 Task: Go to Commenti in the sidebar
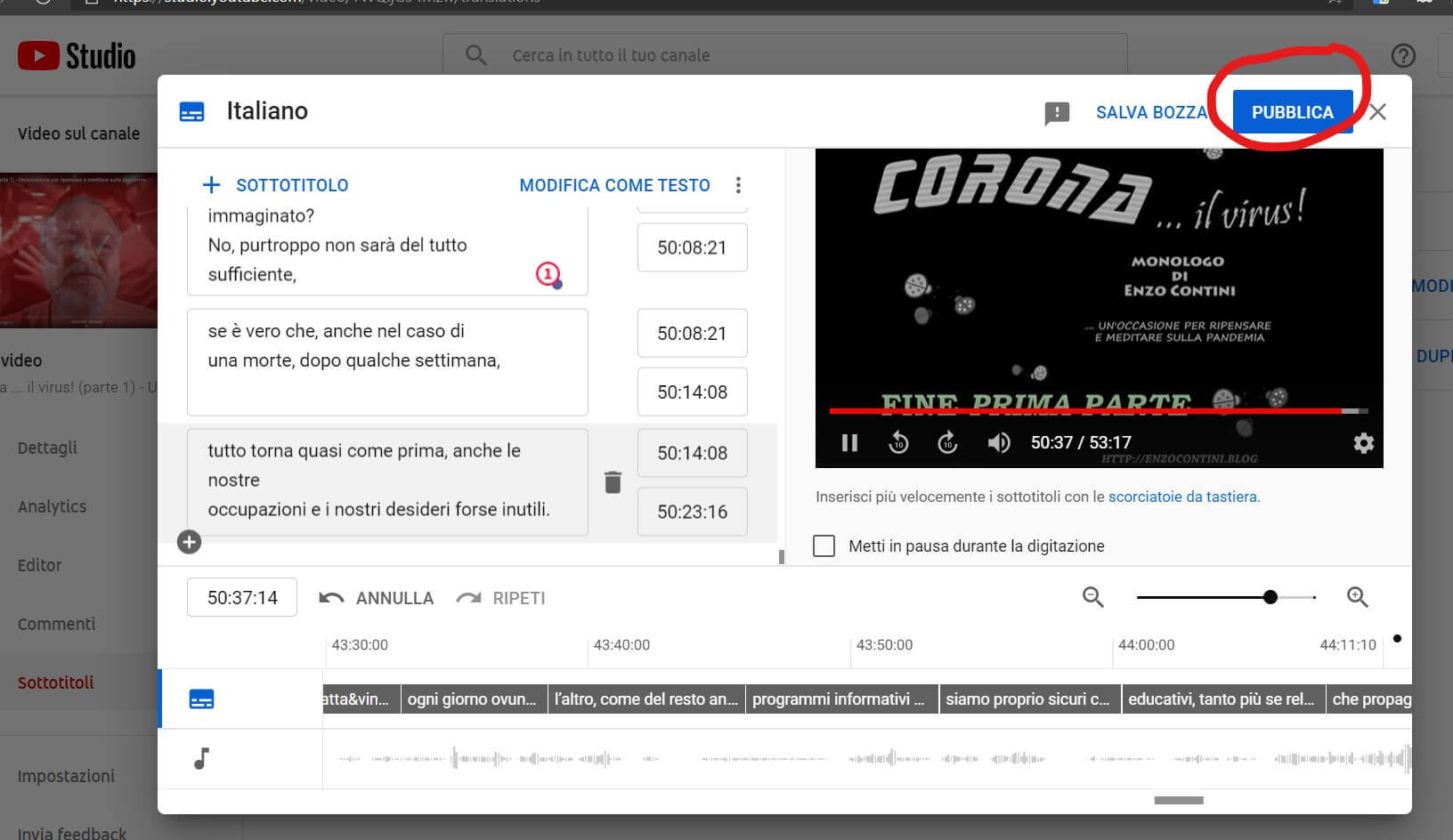[56, 624]
